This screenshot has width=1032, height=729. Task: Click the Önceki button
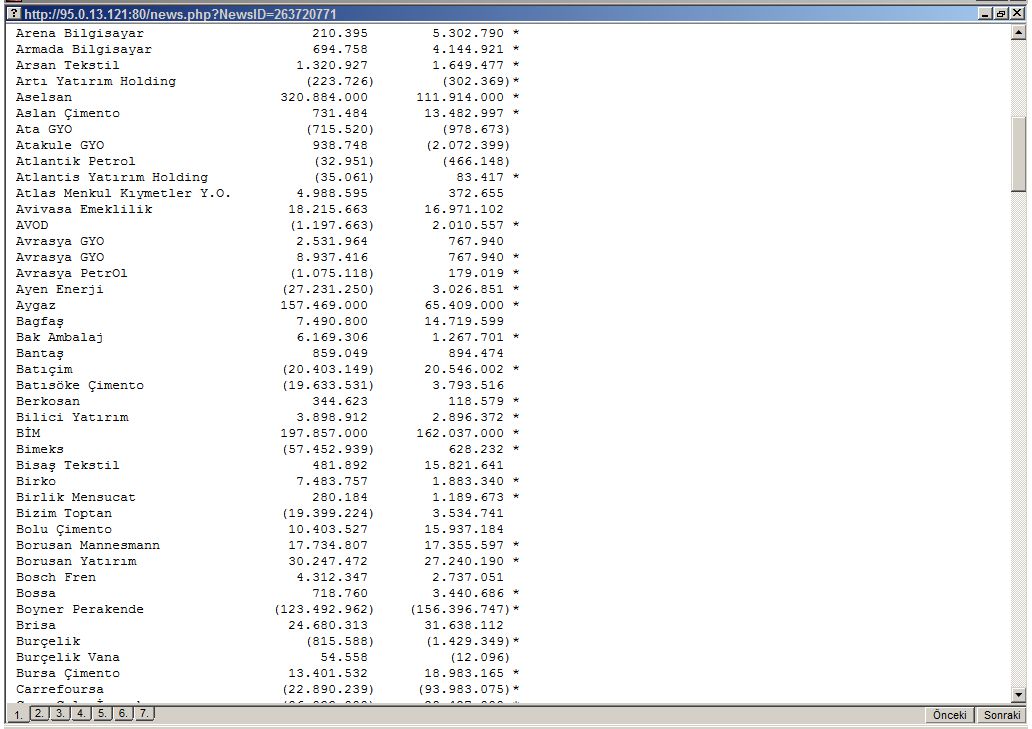[x=950, y=715]
